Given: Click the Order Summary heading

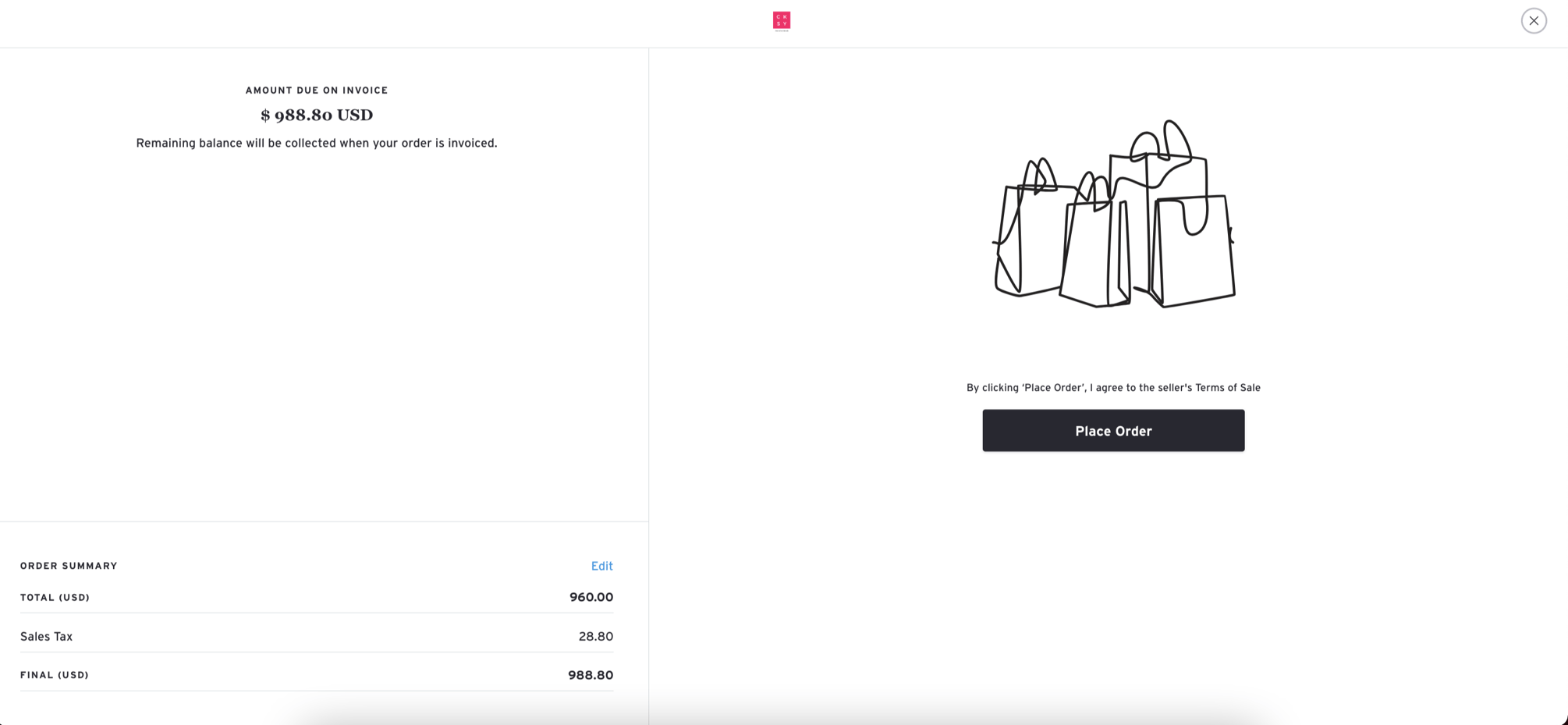Looking at the screenshot, I should tap(69, 567).
